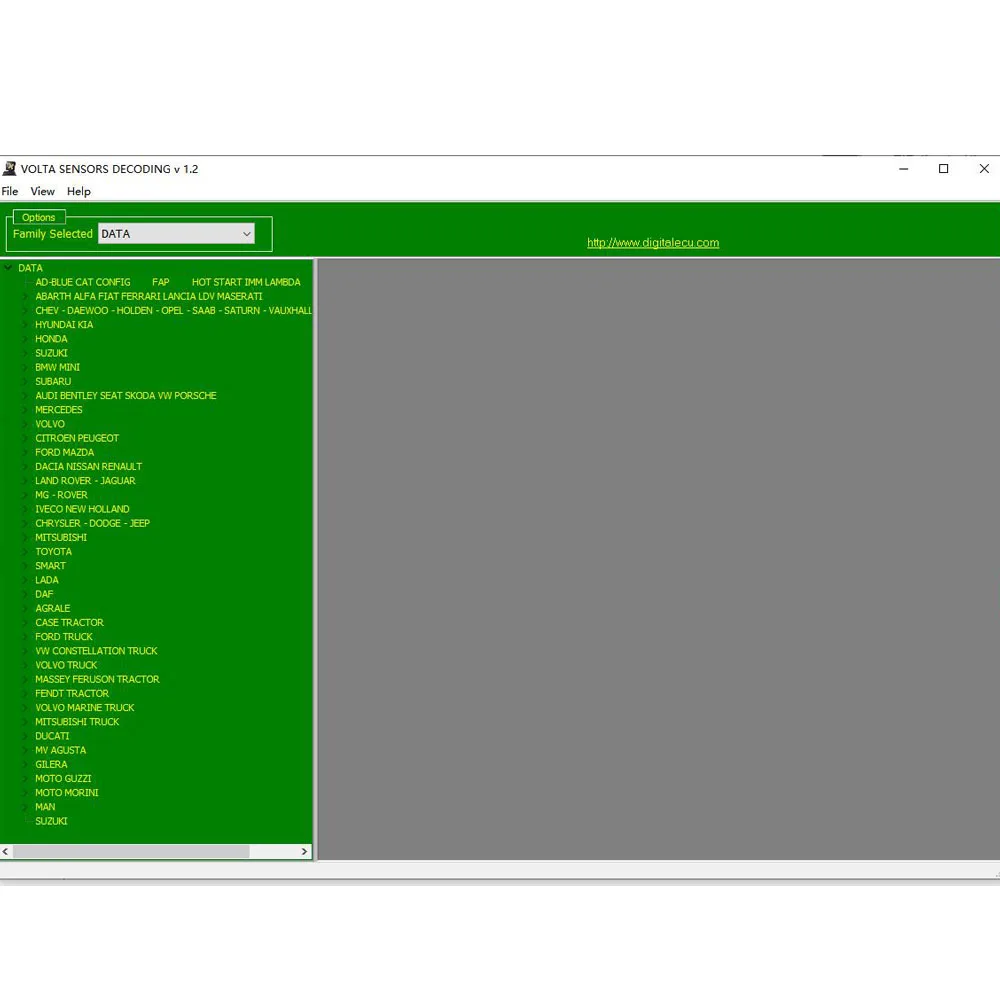Select DACIA NISSAN RENAULT tree item

click(x=89, y=466)
